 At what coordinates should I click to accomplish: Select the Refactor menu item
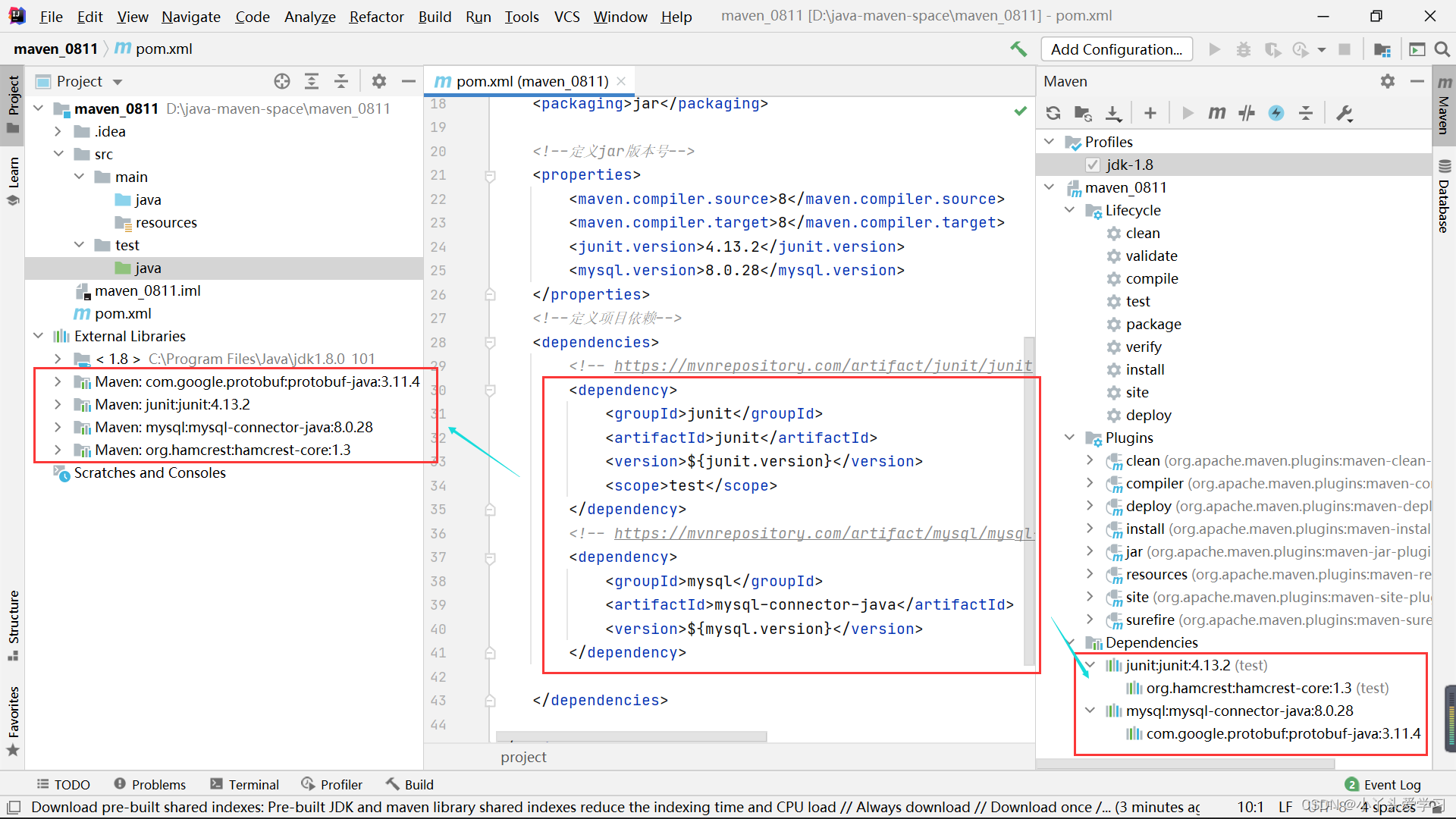pos(377,15)
